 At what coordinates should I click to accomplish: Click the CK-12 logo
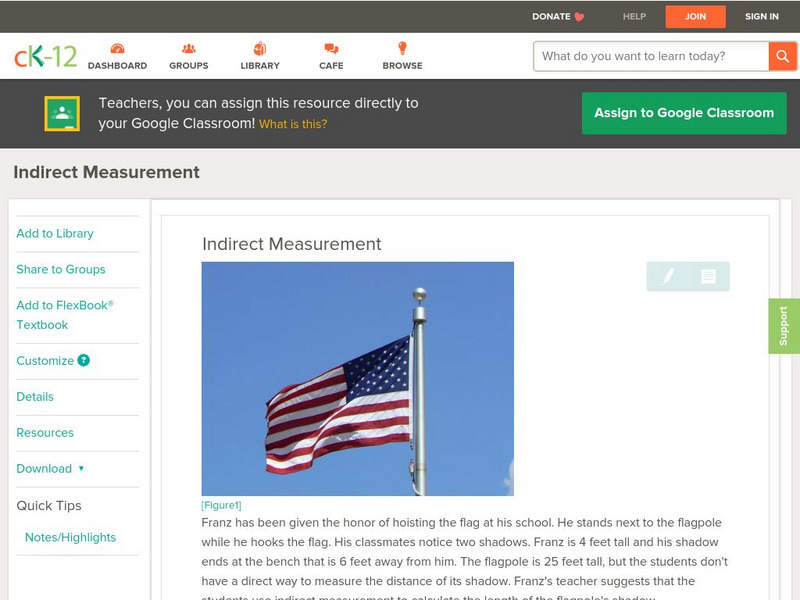point(45,57)
